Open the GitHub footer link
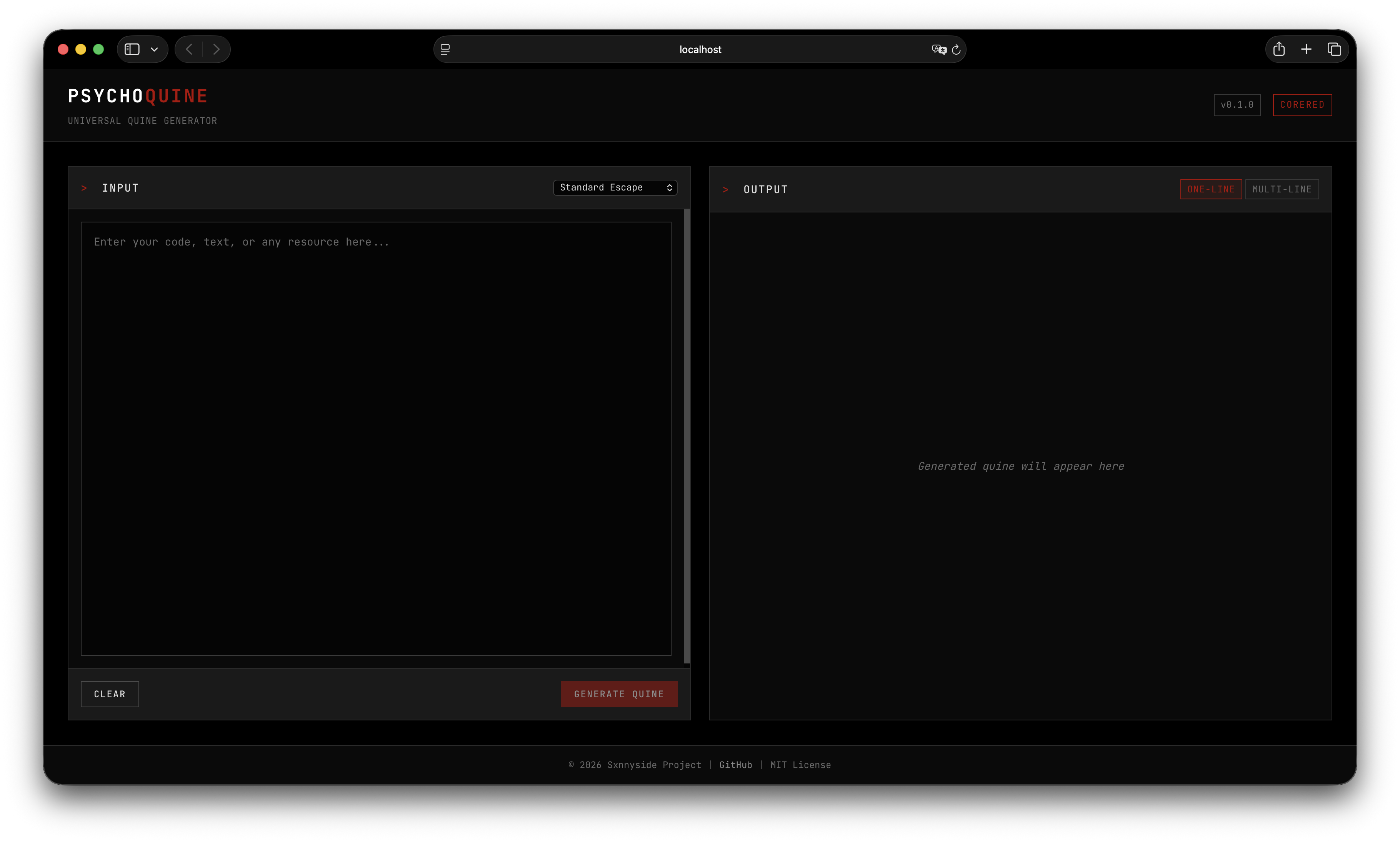Screen dimensions: 1400x842 [x=735, y=765]
